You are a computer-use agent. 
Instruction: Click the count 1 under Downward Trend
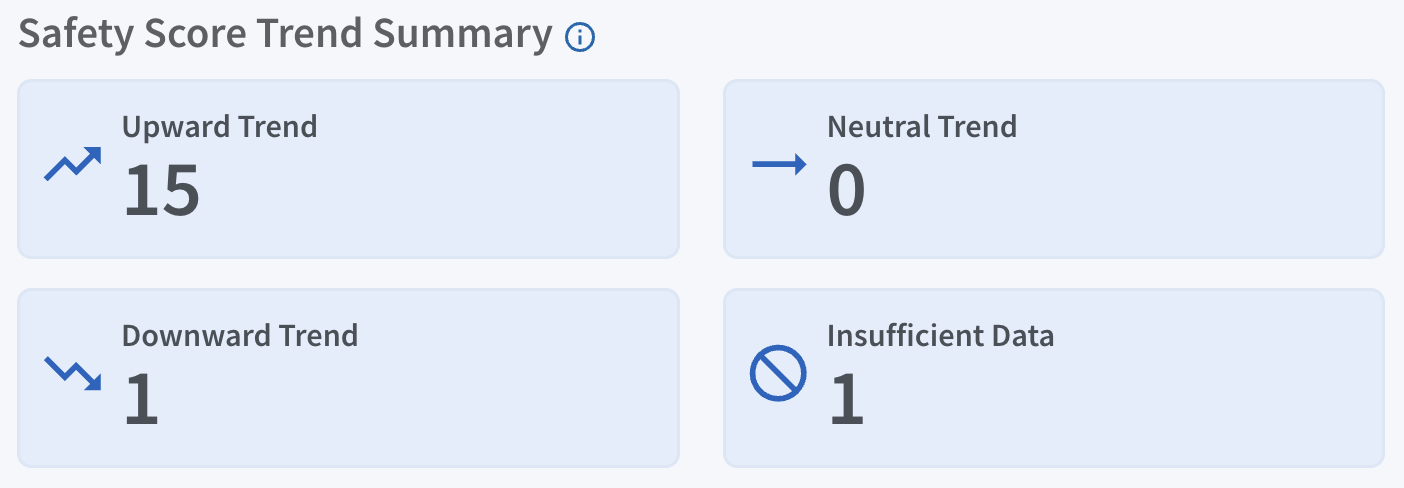tap(142, 399)
